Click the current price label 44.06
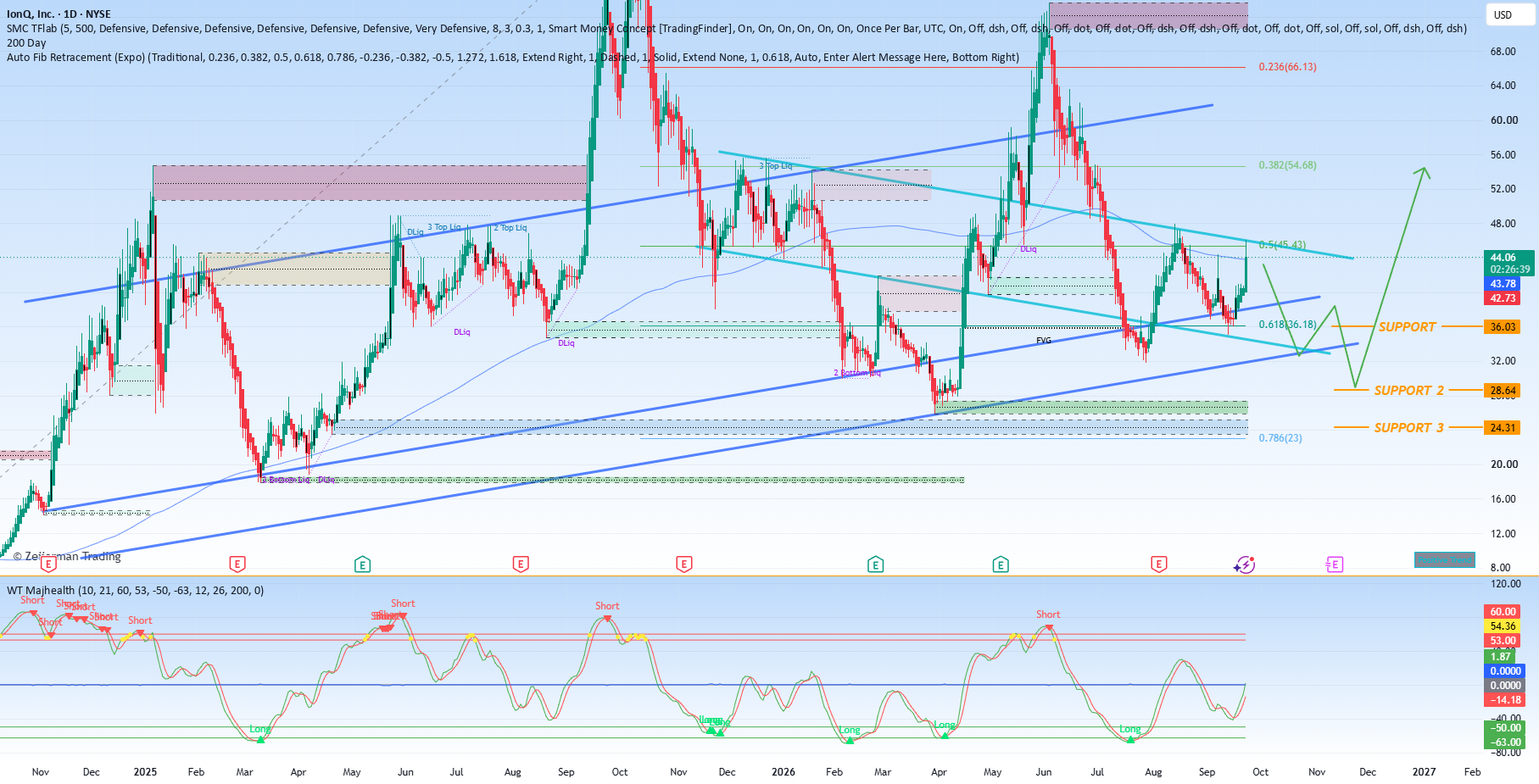The width and height of the screenshot is (1539, 784). pyautogui.click(x=1508, y=258)
